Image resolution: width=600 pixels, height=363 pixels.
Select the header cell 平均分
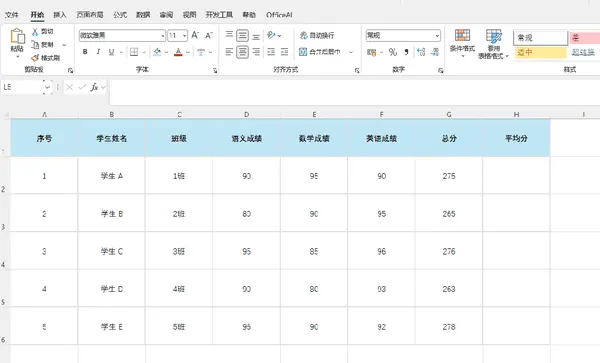516,138
